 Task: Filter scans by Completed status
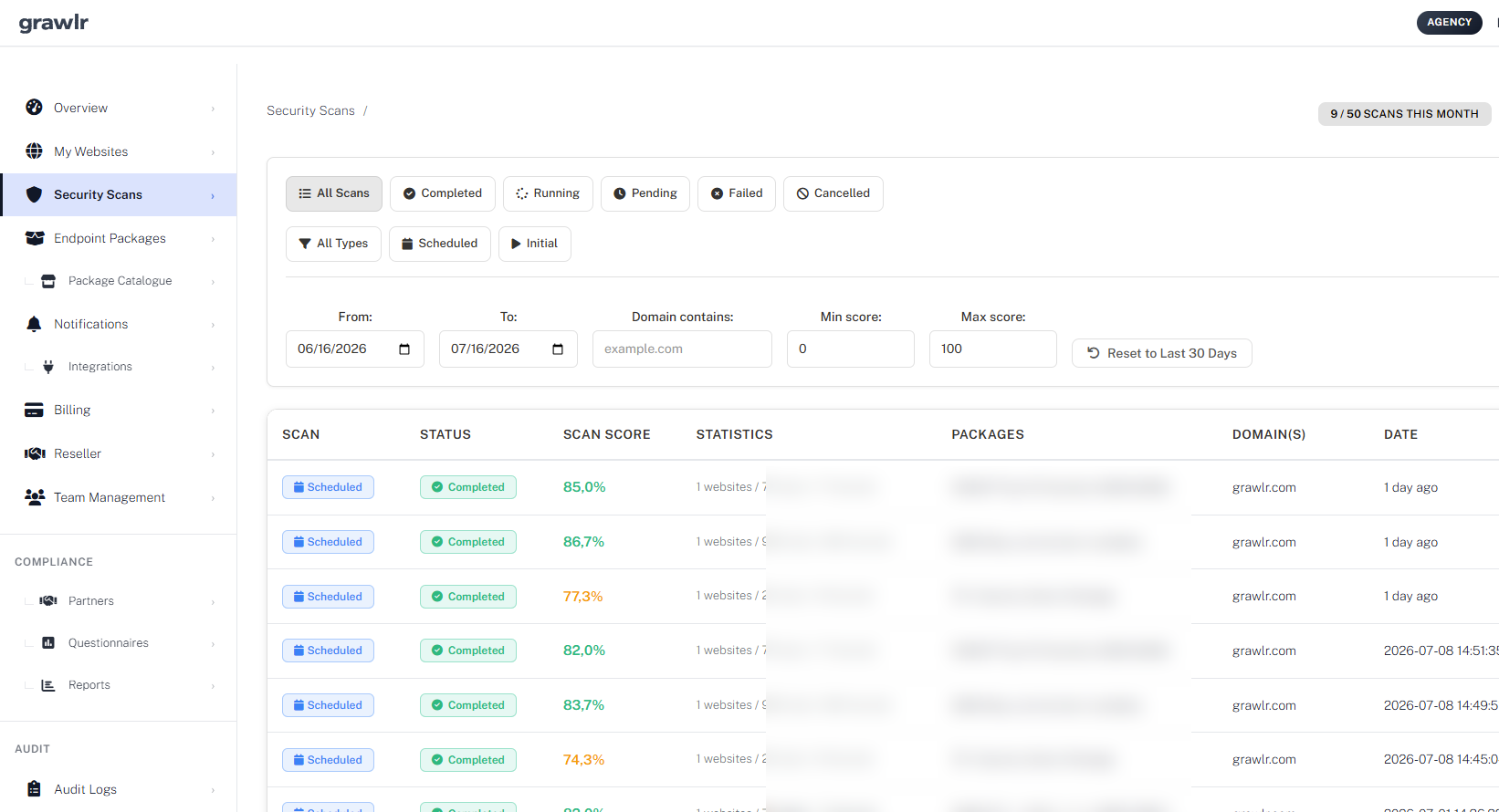[x=443, y=193]
